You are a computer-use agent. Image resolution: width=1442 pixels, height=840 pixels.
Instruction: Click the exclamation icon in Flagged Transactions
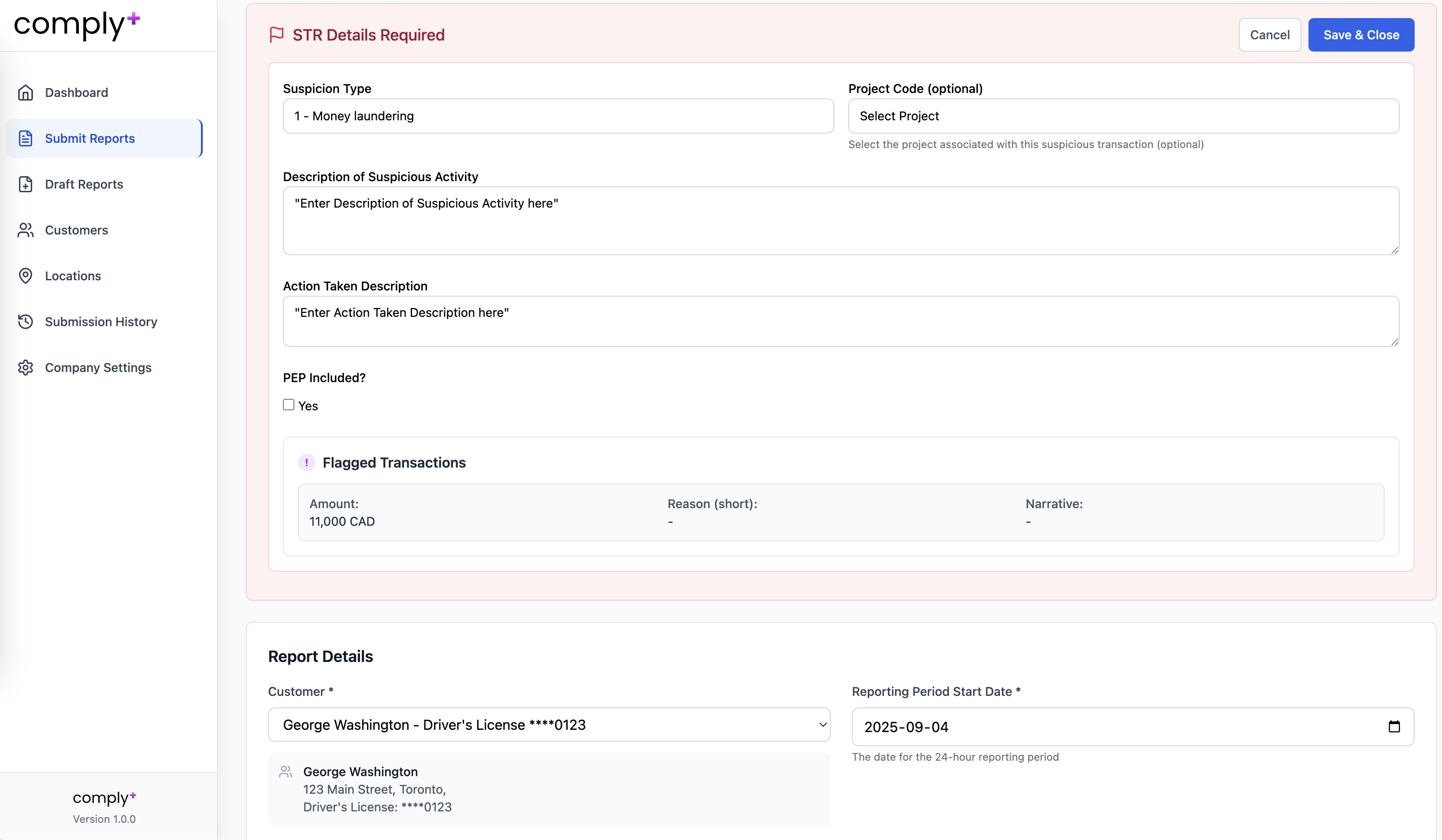pos(307,462)
